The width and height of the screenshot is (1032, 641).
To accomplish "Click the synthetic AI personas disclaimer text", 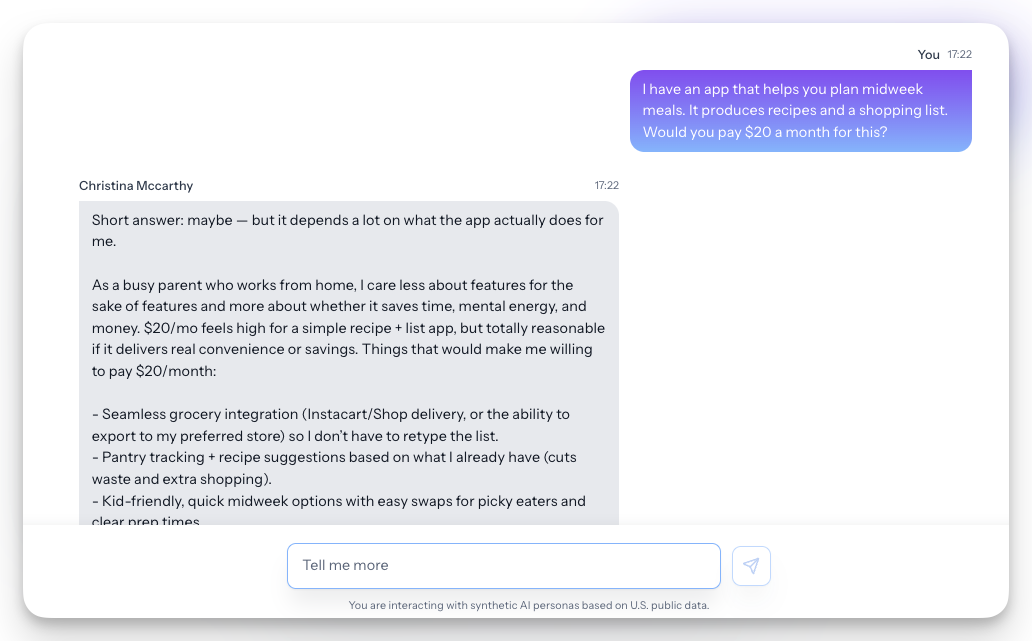I will point(529,605).
